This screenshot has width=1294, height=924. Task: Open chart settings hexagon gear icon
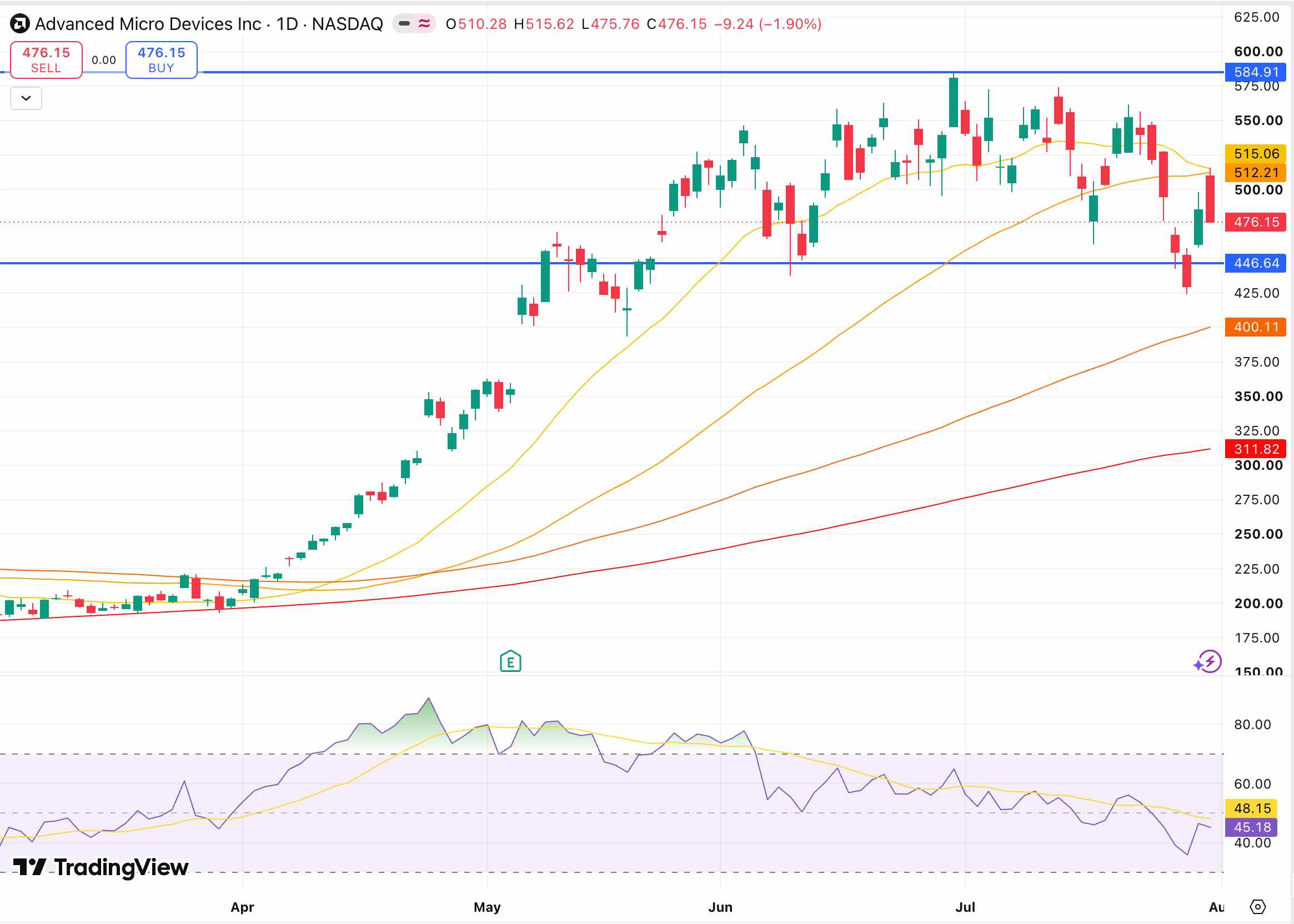tap(1257, 907)
